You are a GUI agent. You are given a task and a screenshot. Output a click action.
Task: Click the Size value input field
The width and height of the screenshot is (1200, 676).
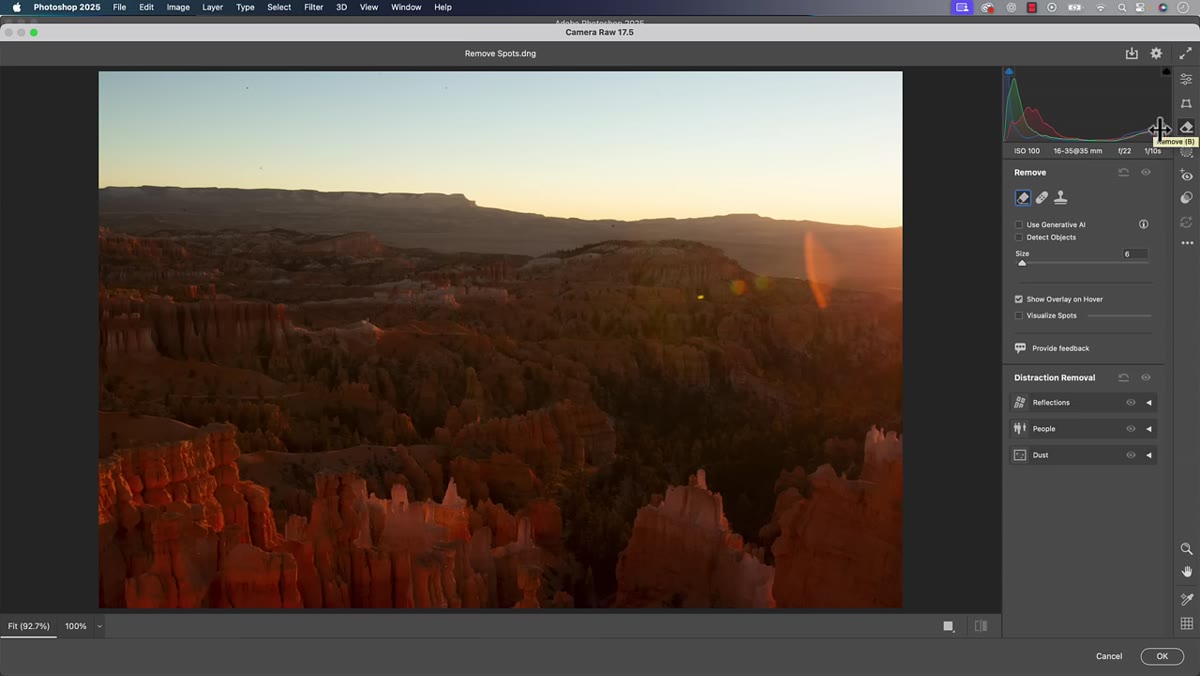tap(1133, 254)
